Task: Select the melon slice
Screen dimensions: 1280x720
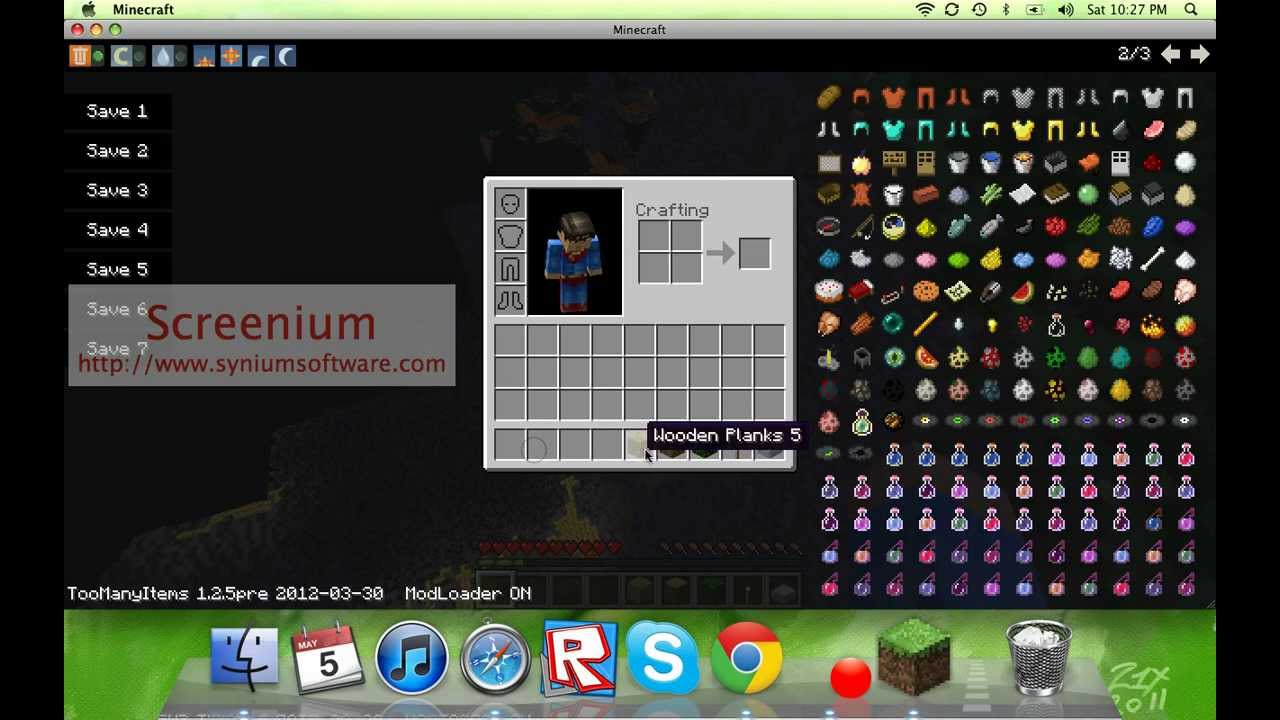Action: coord(1023,292)
